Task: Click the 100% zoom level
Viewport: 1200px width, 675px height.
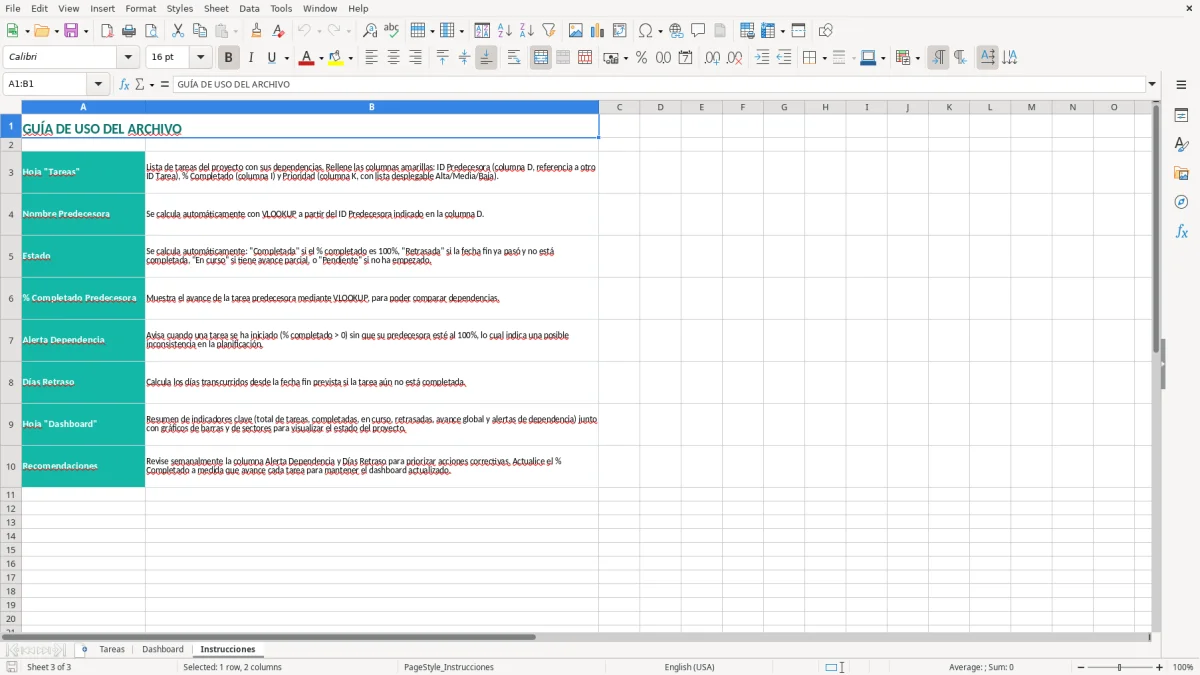Action: click(1183, 667)
